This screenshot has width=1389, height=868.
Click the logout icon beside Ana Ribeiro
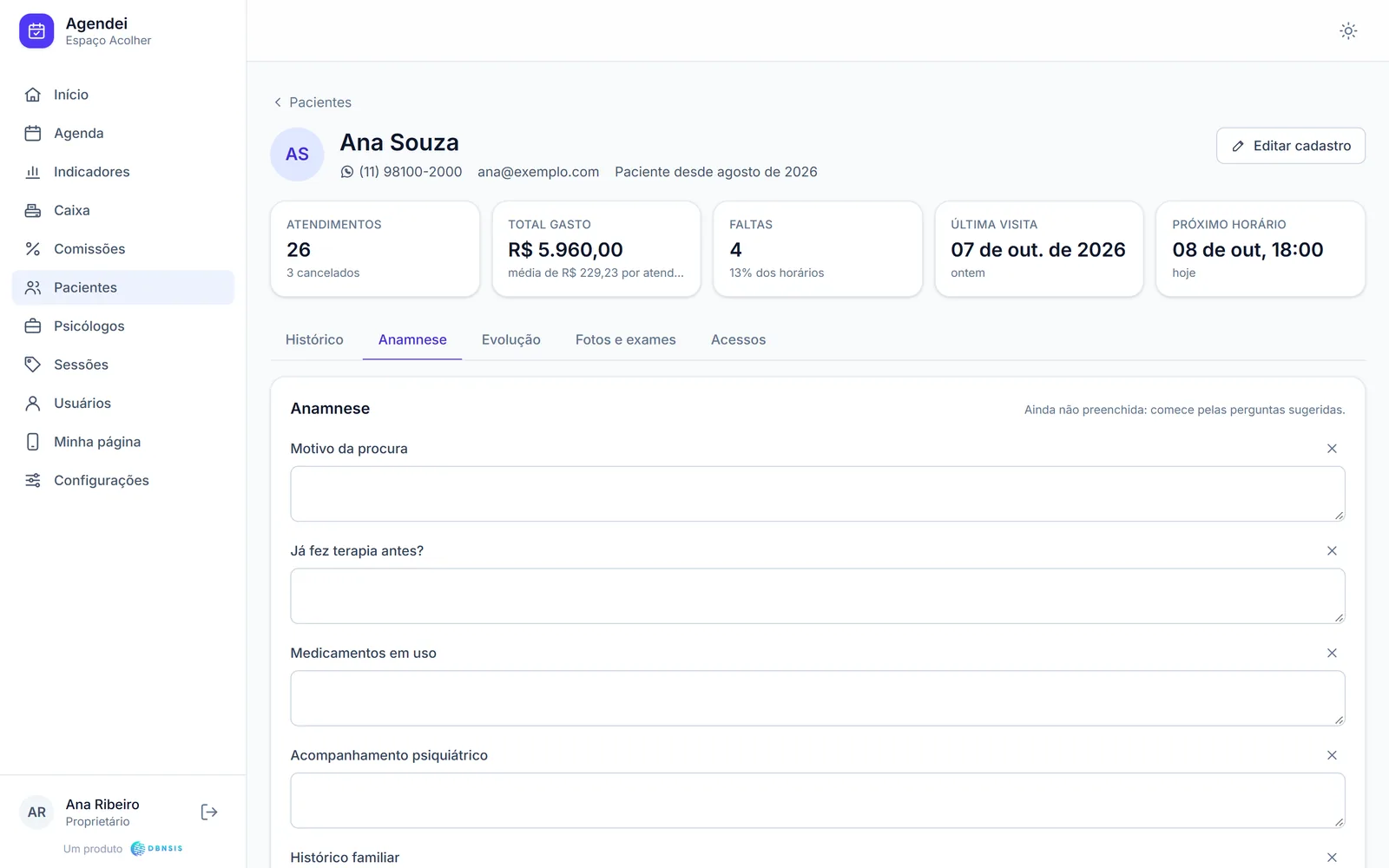coord(209,812)
